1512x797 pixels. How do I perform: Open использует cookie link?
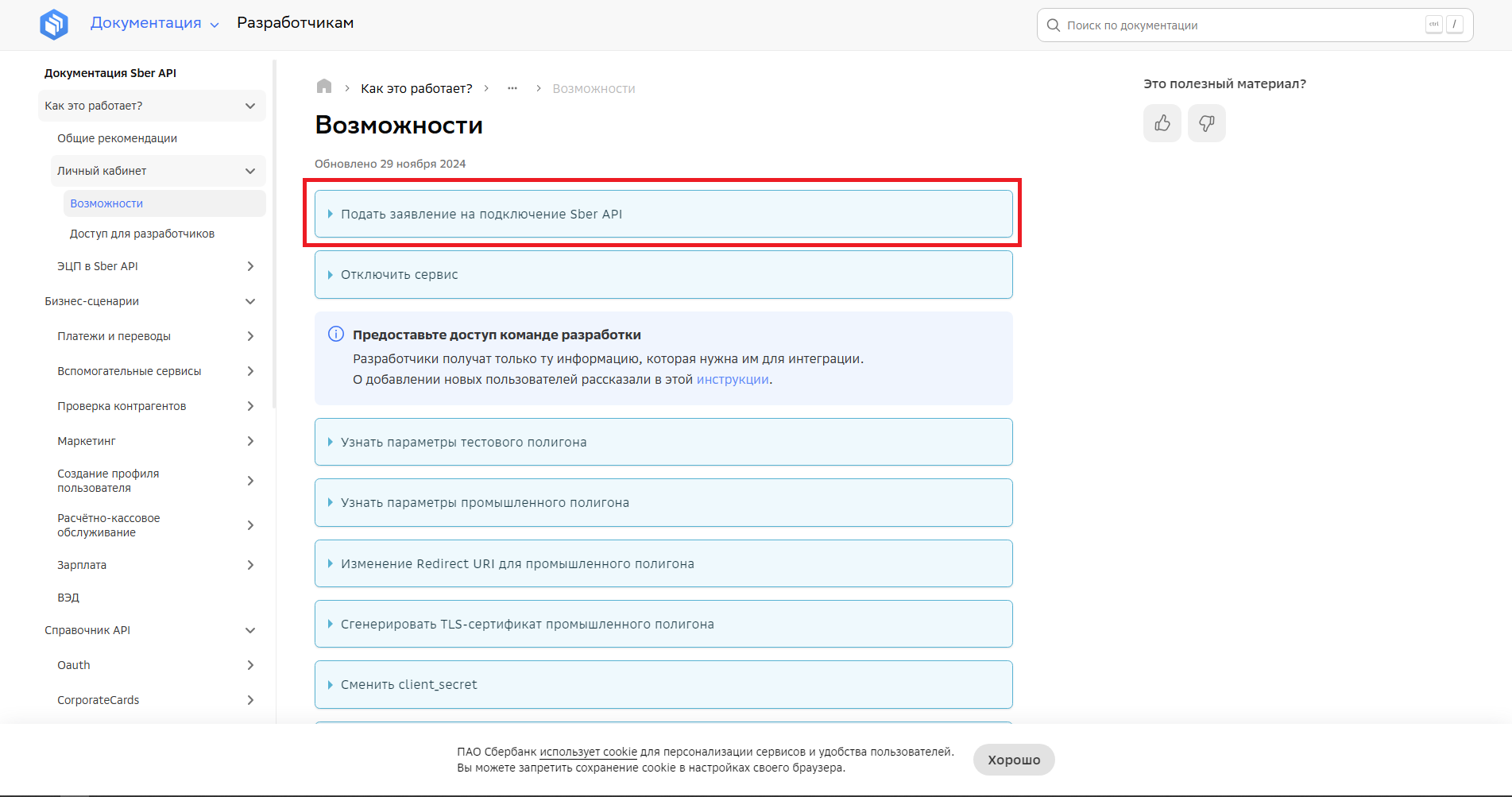point(588,752)
